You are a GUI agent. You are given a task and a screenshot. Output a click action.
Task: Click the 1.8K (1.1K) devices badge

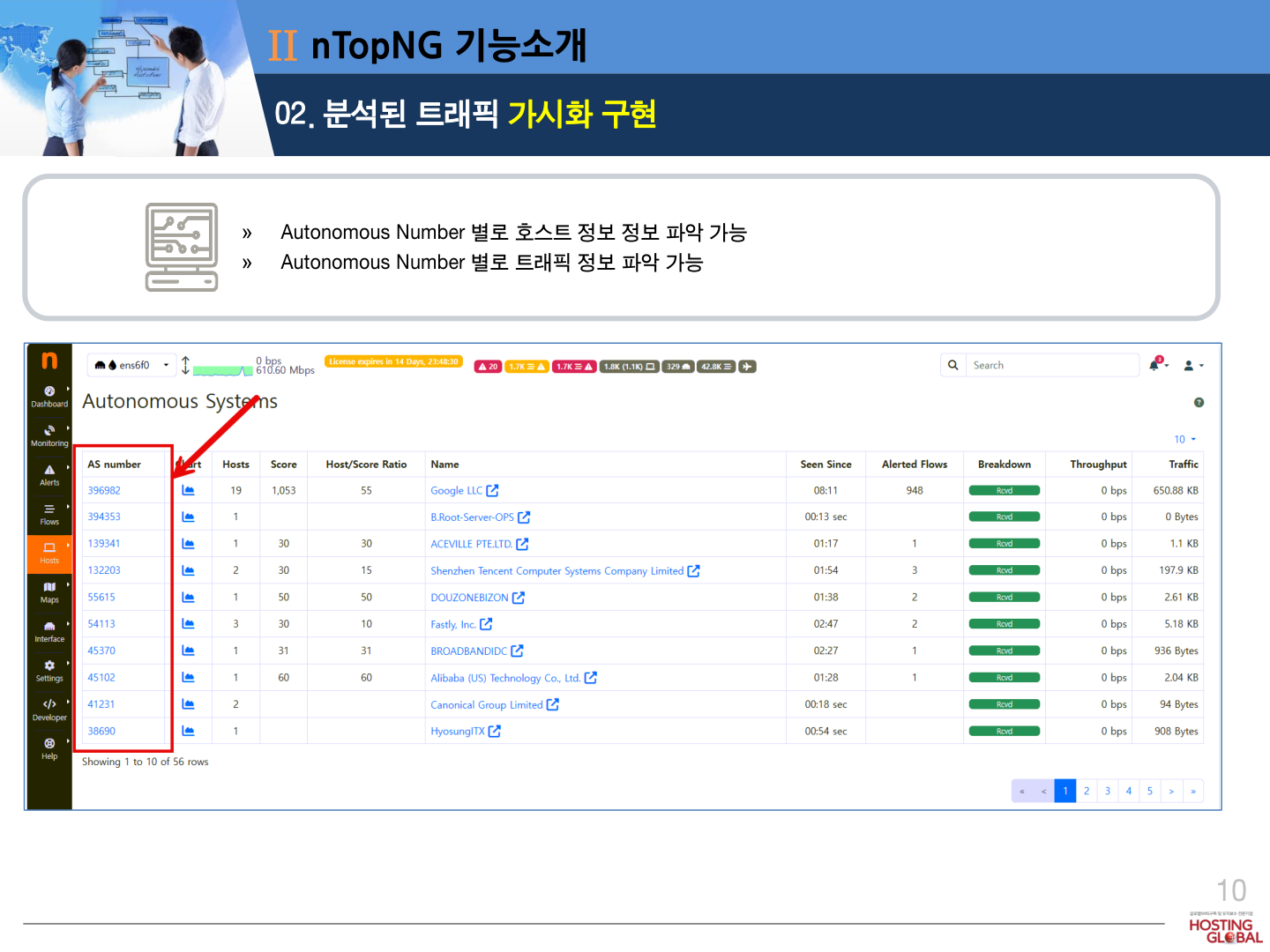630,367
